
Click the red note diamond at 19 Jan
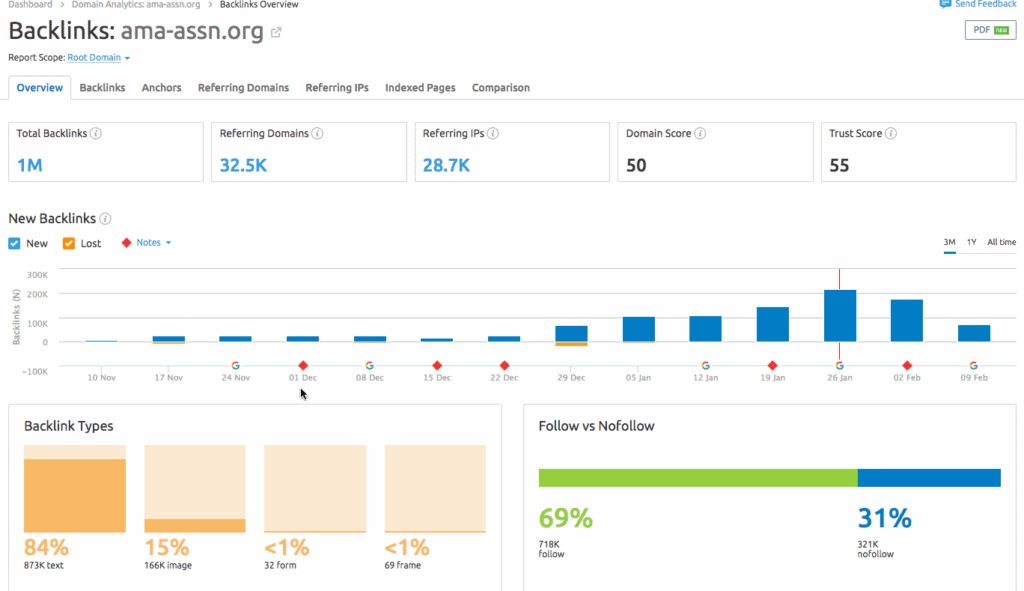[773, 366]
